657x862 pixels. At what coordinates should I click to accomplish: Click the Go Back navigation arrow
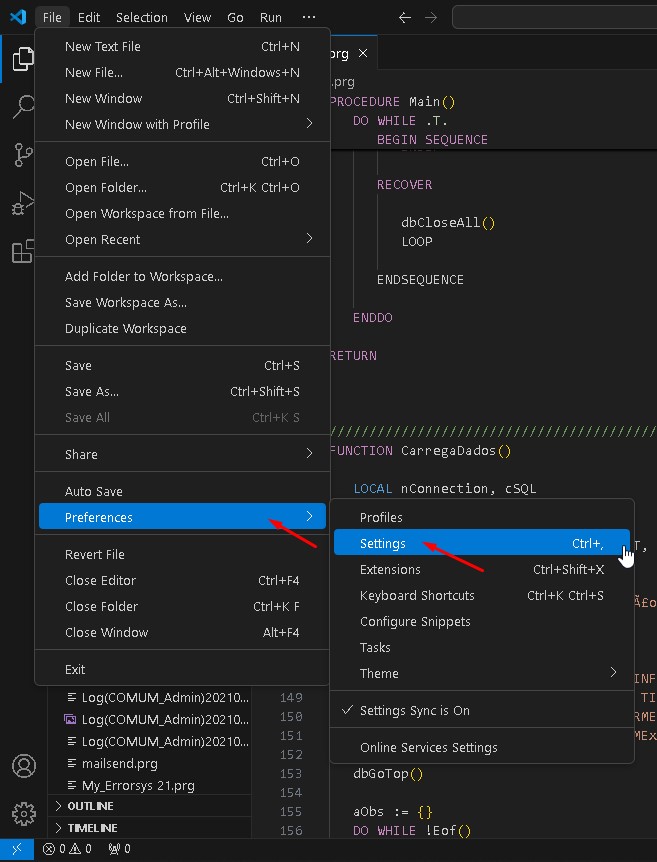(404, 17)
